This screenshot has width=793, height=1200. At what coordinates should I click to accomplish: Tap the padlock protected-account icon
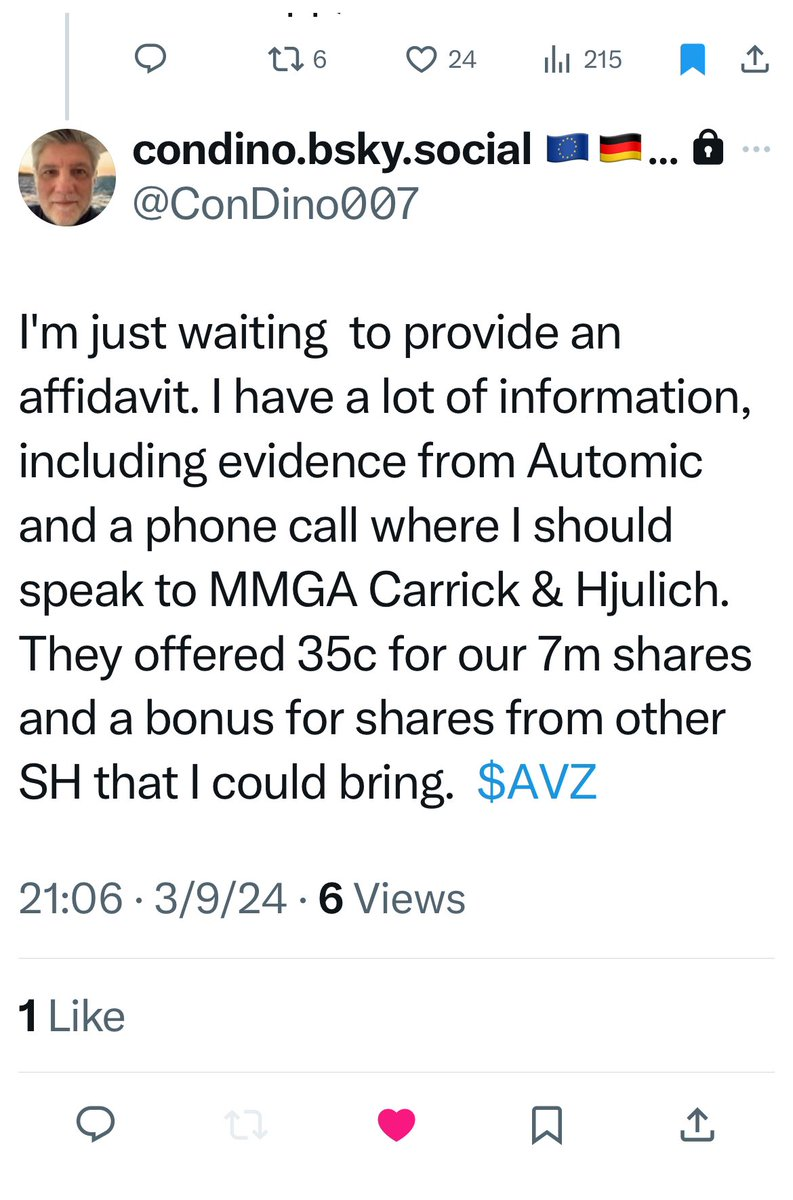tap(708, 150)
